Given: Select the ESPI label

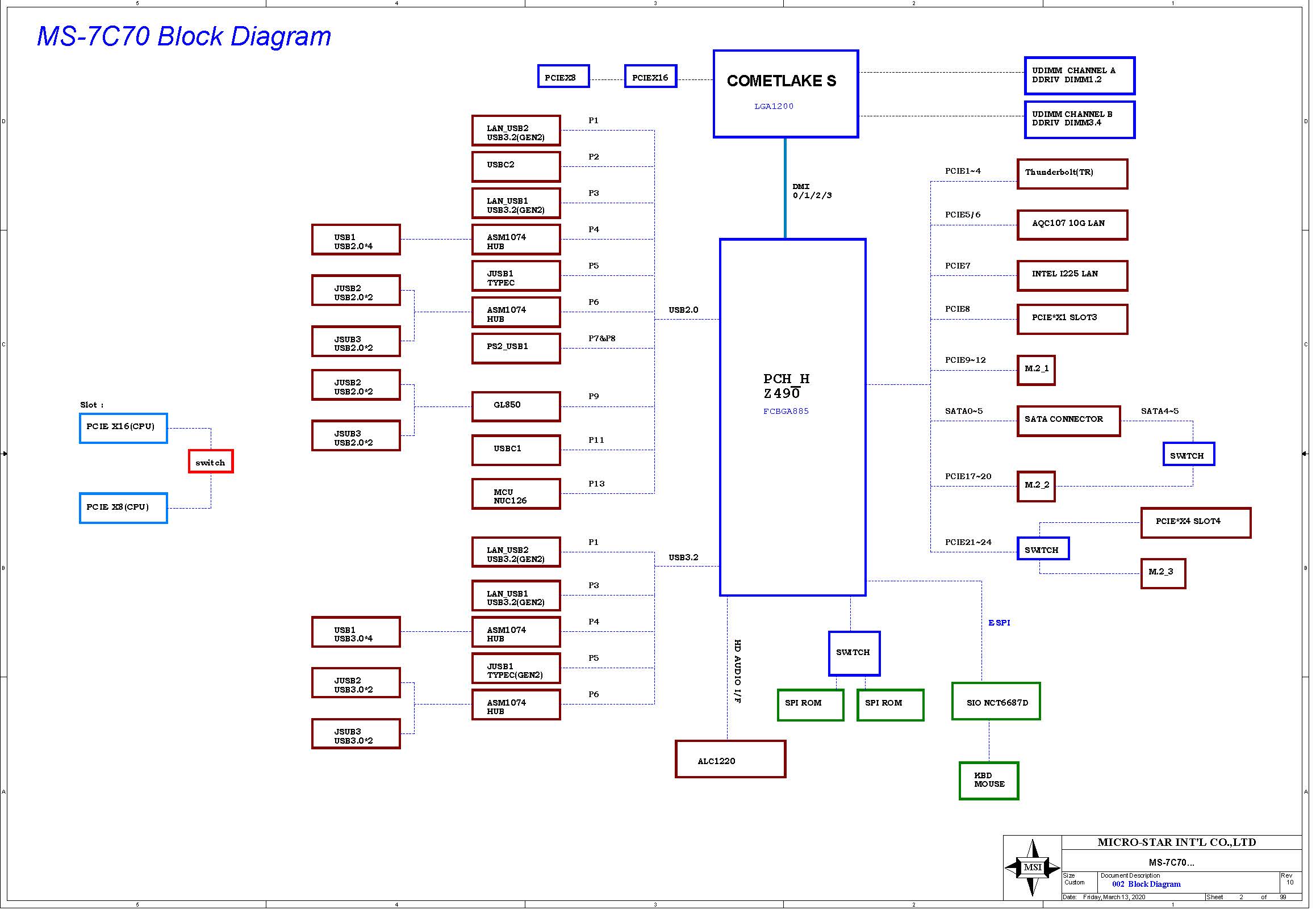Looking at the screenshot, I should point(999,623).
